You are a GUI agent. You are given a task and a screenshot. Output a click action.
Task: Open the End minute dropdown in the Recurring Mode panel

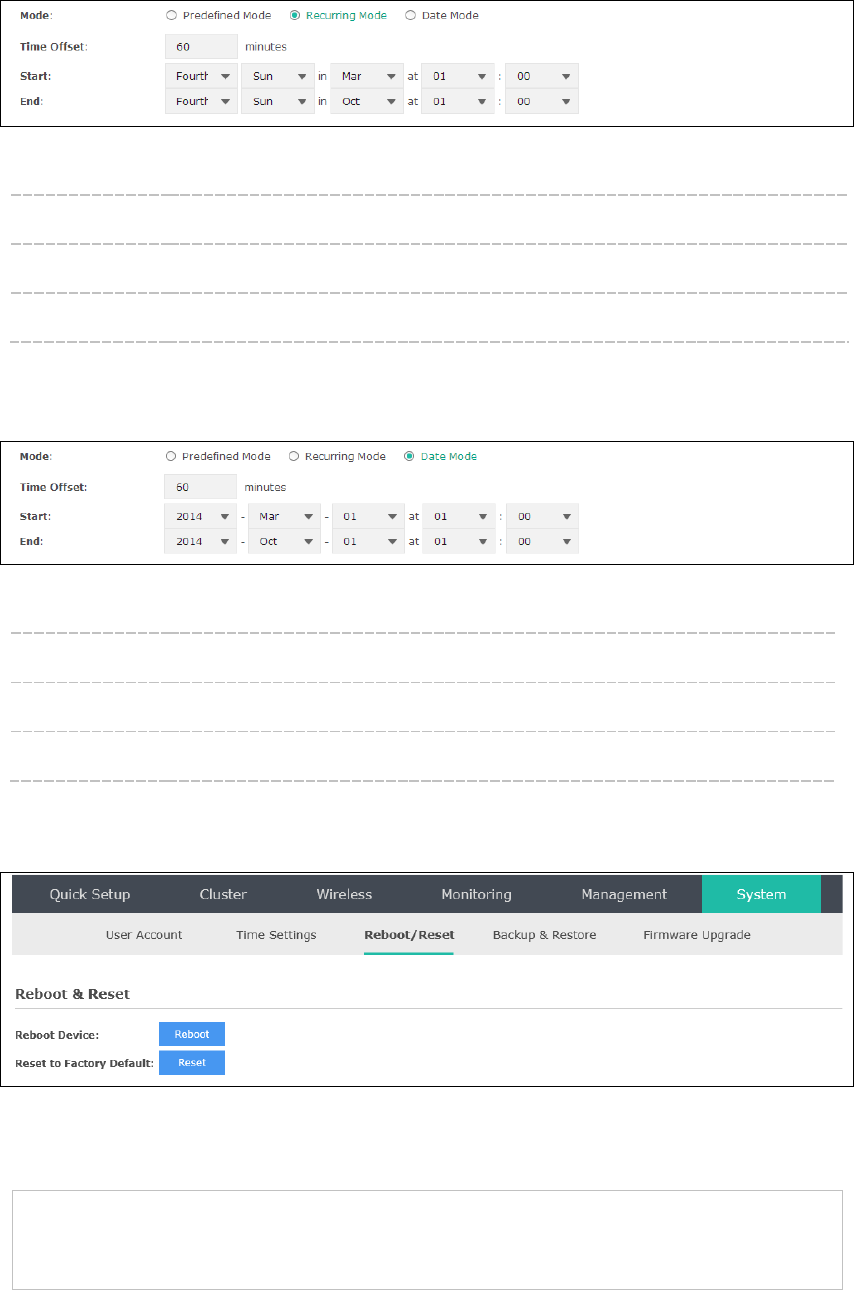[542, 101]
